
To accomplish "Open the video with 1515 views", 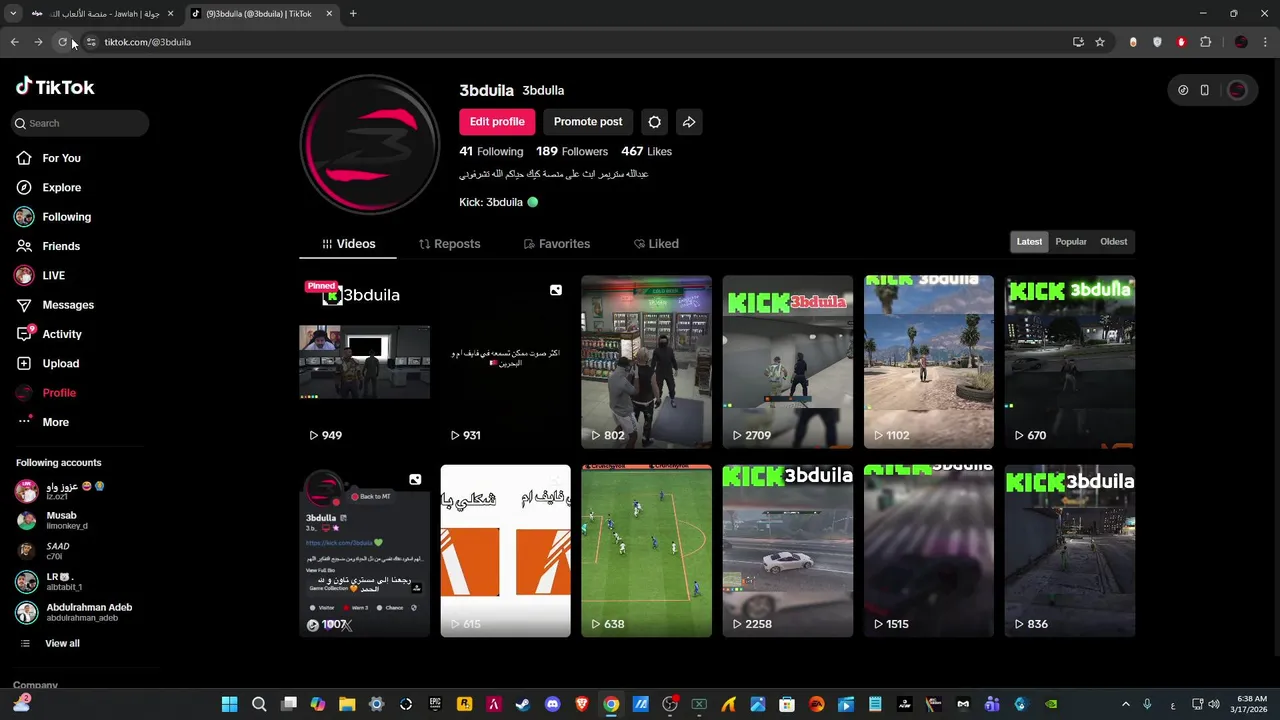I will click(929, 551).
